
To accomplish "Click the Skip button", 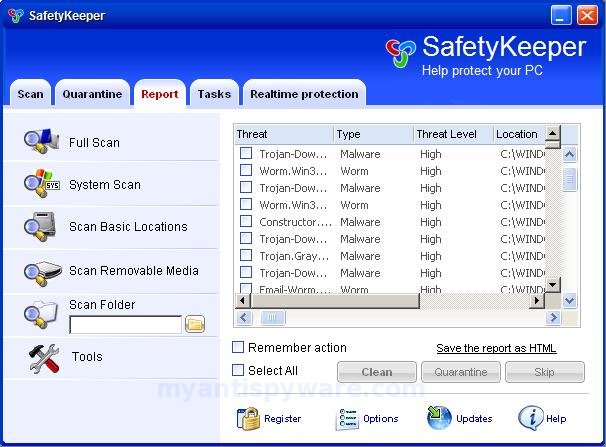I will click(545, 372).
